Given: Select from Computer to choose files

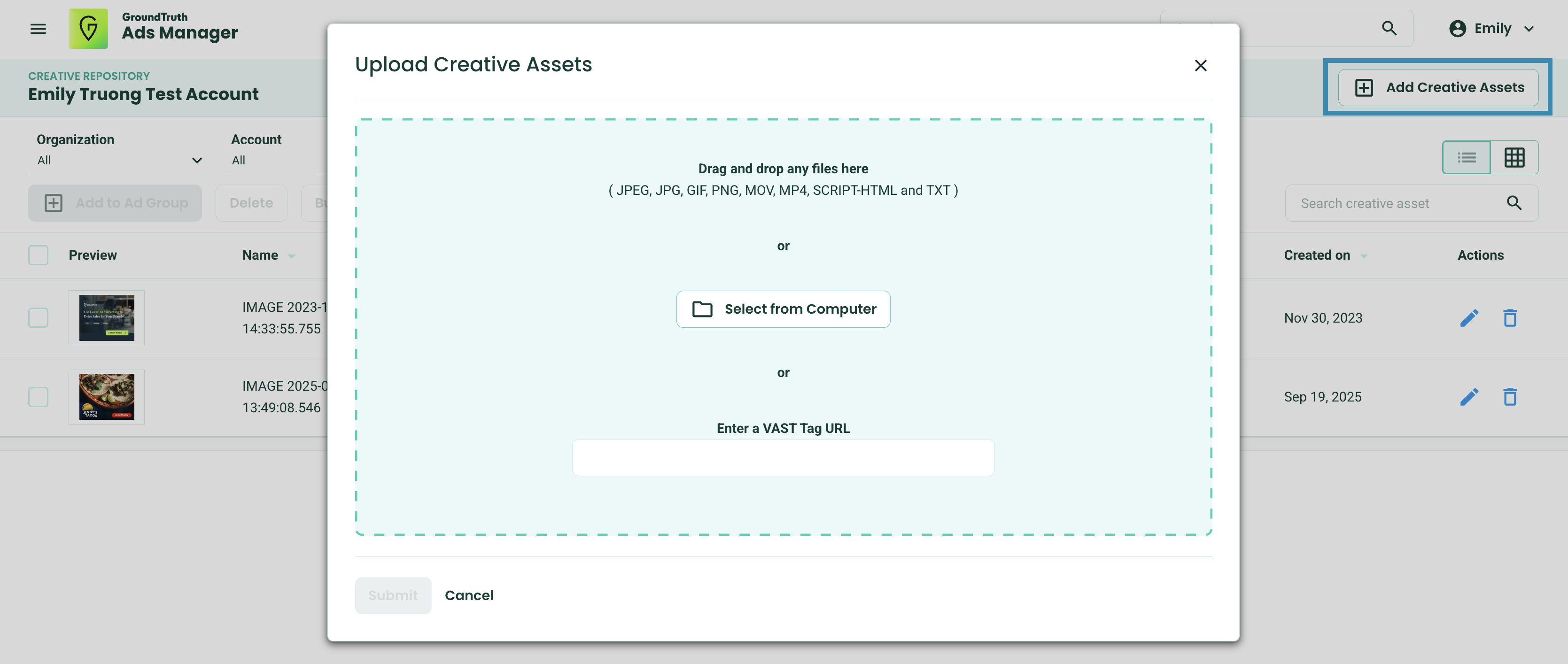Looking at the screenshot, I should coord(783,309).
